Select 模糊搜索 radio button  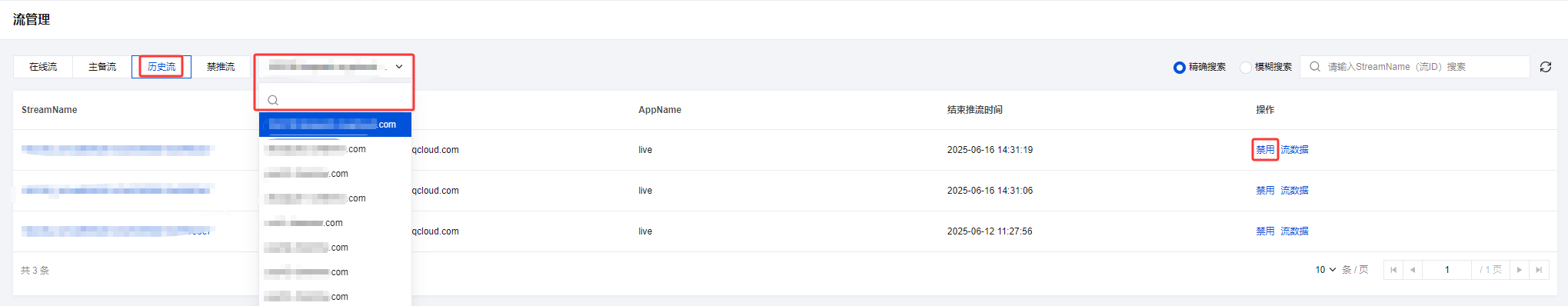(x=1245, y=68)
